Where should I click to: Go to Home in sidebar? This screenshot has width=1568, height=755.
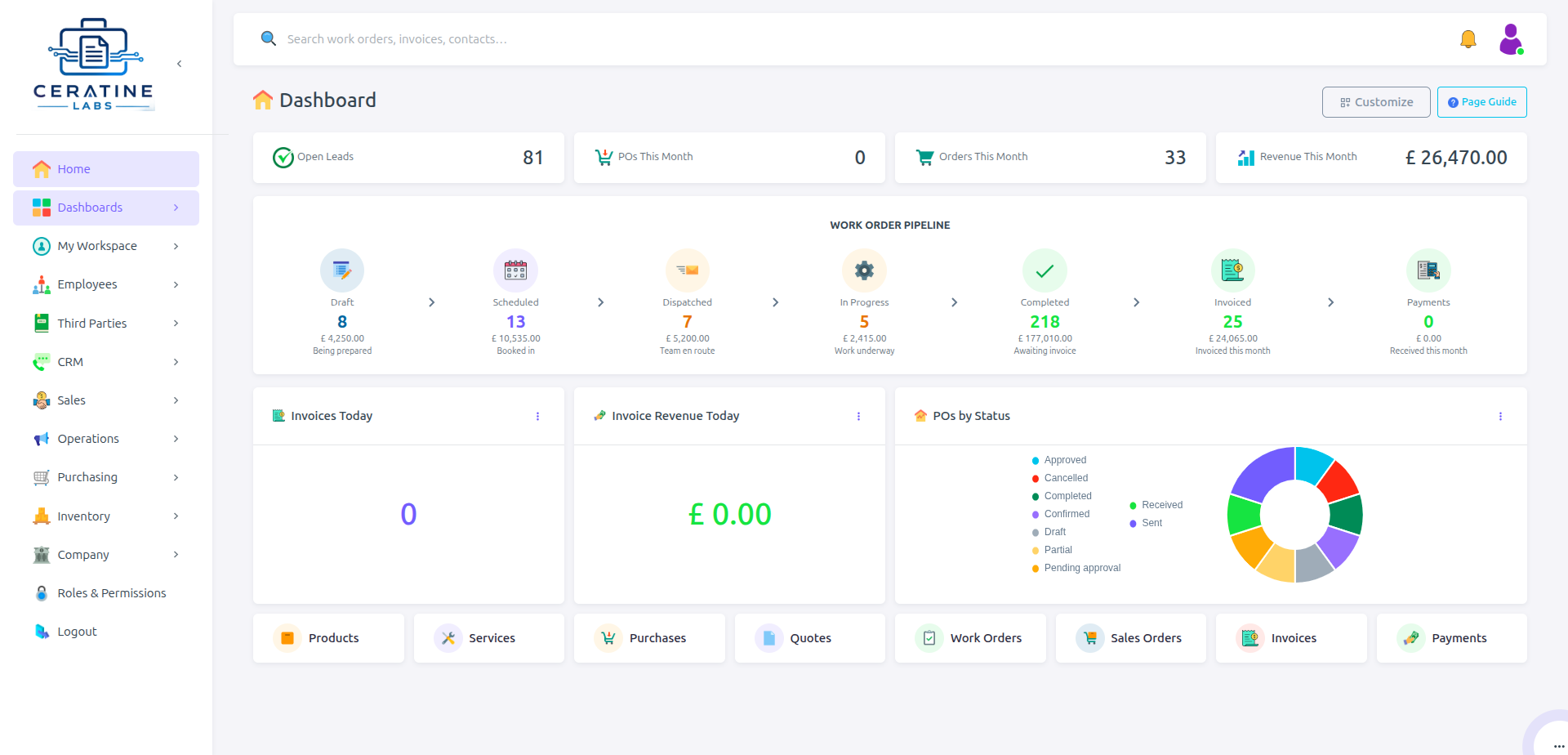(x=106, y=169)
